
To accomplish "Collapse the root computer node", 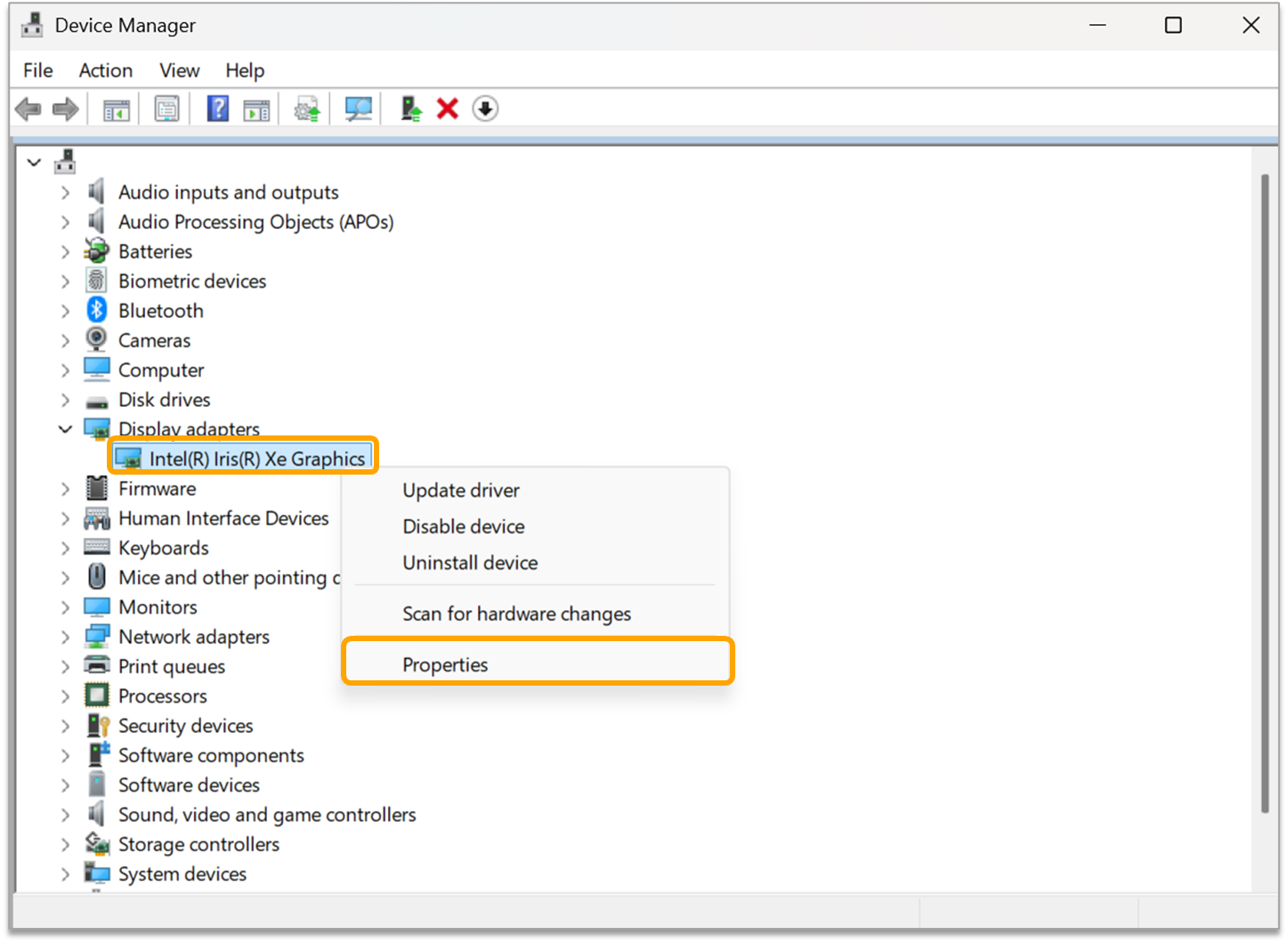I will pos(34,163).
